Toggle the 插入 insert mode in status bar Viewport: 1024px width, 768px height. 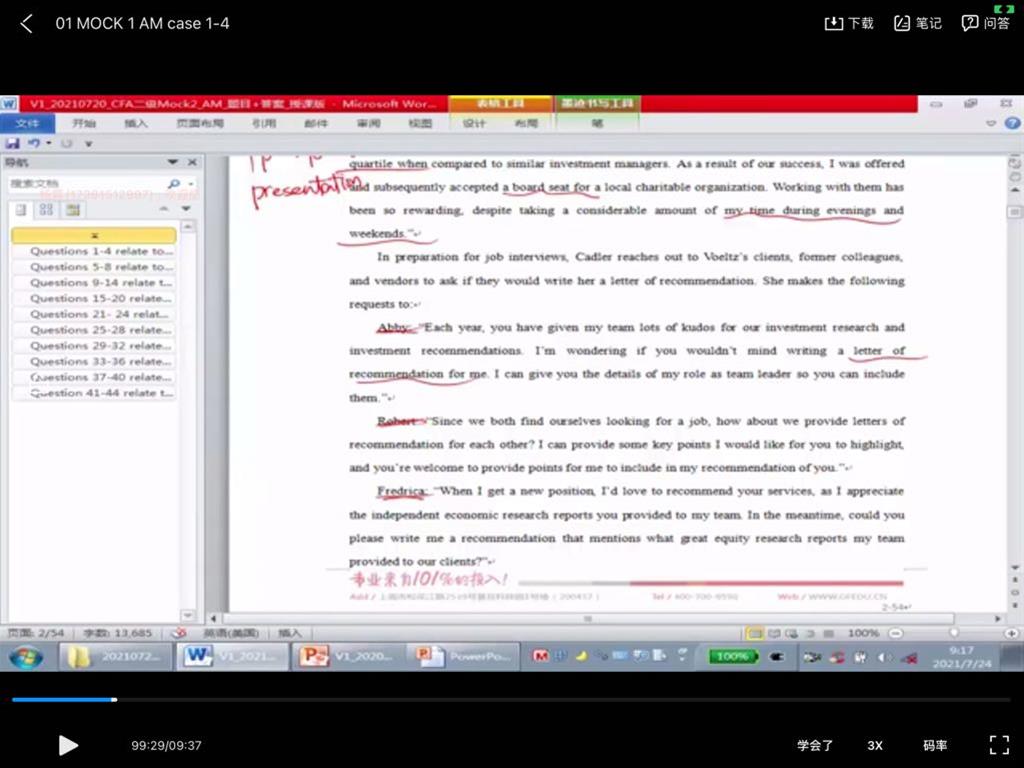click(289, 633)
